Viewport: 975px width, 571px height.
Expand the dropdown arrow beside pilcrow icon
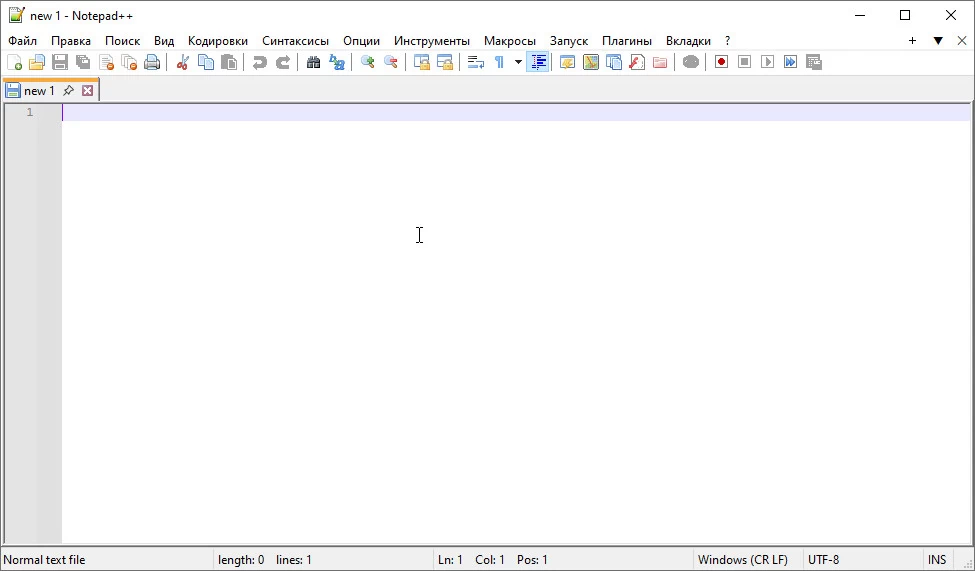coord(518,62)
